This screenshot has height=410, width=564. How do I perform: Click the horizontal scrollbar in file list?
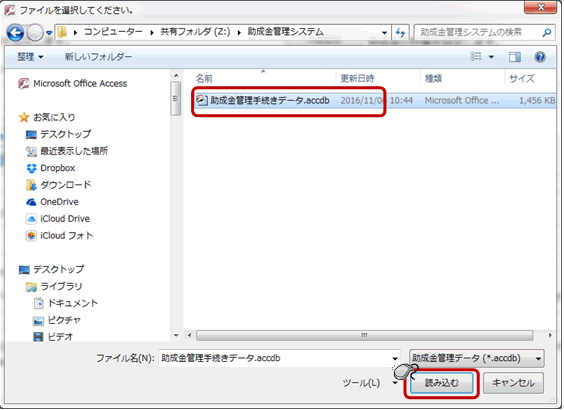pos(364,336)
